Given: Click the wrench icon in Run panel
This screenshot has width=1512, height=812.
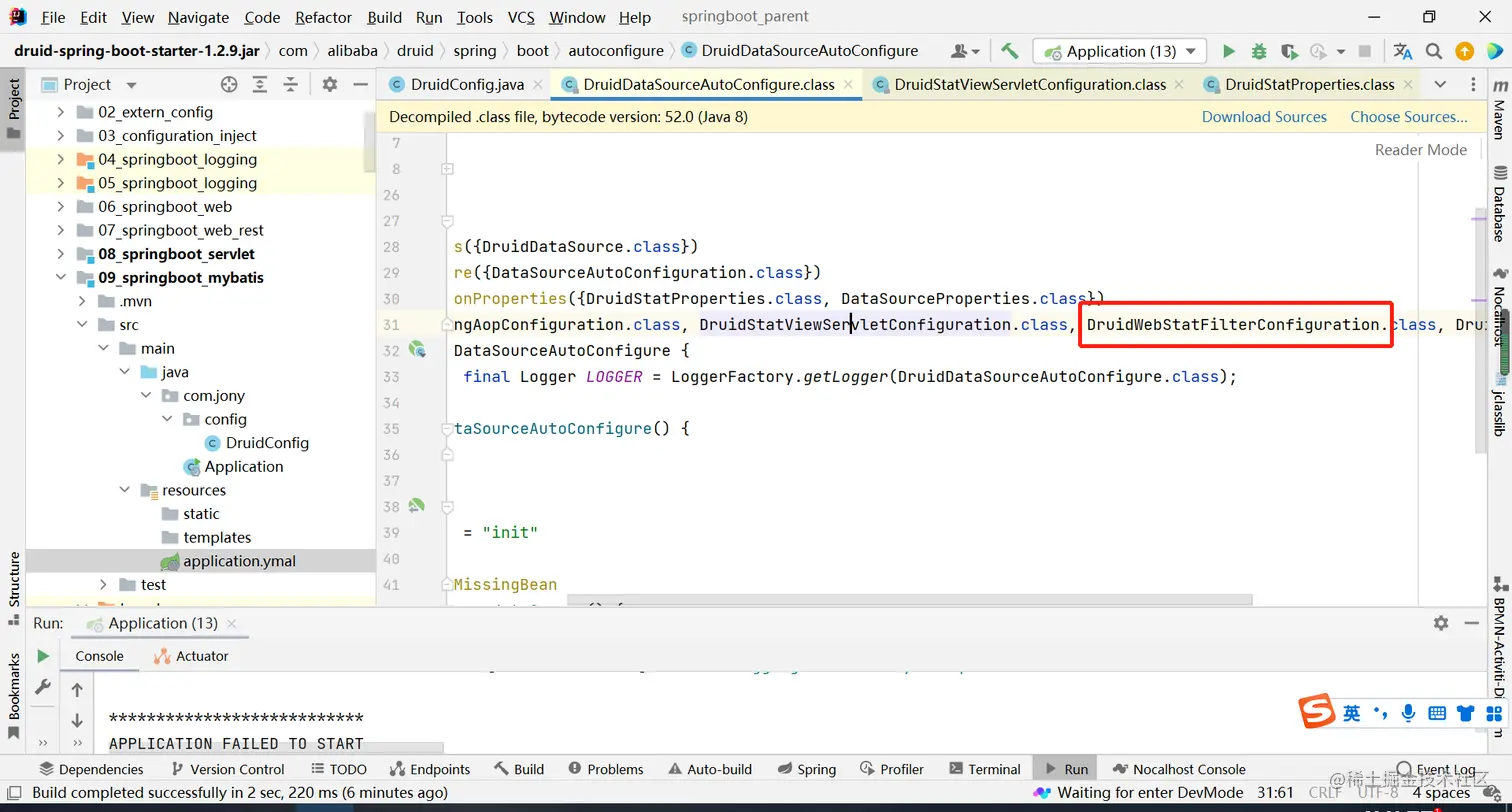Looking at the screenshot, I should click(43, 687).
